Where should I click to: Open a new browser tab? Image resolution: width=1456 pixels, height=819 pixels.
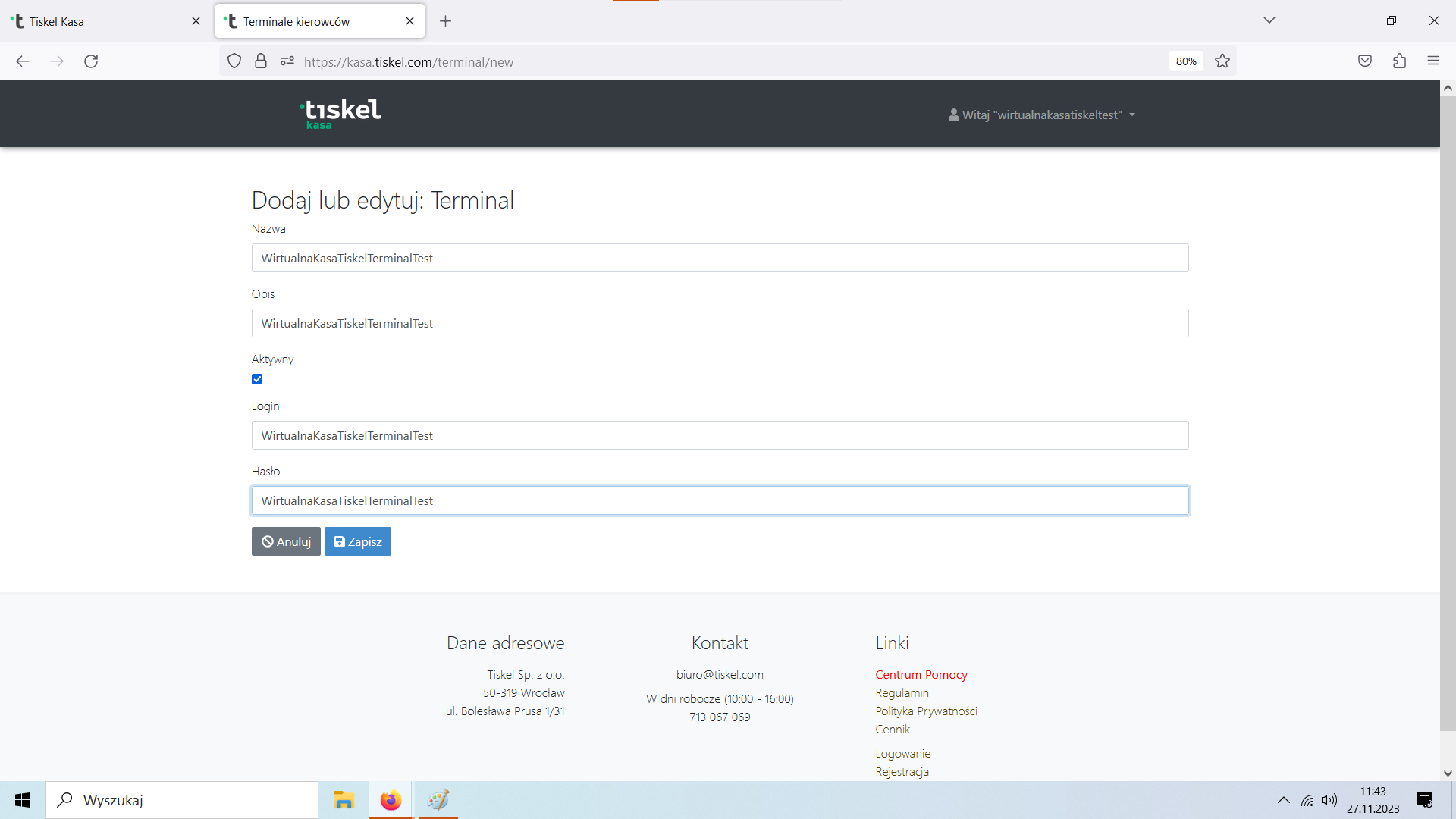click(x=446, y=21)
